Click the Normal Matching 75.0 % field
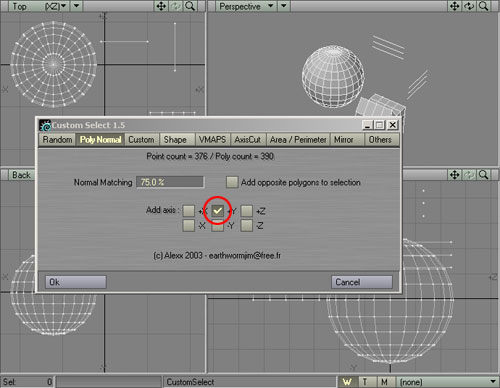This screenshot has height=388, width=500. (170, 182)
